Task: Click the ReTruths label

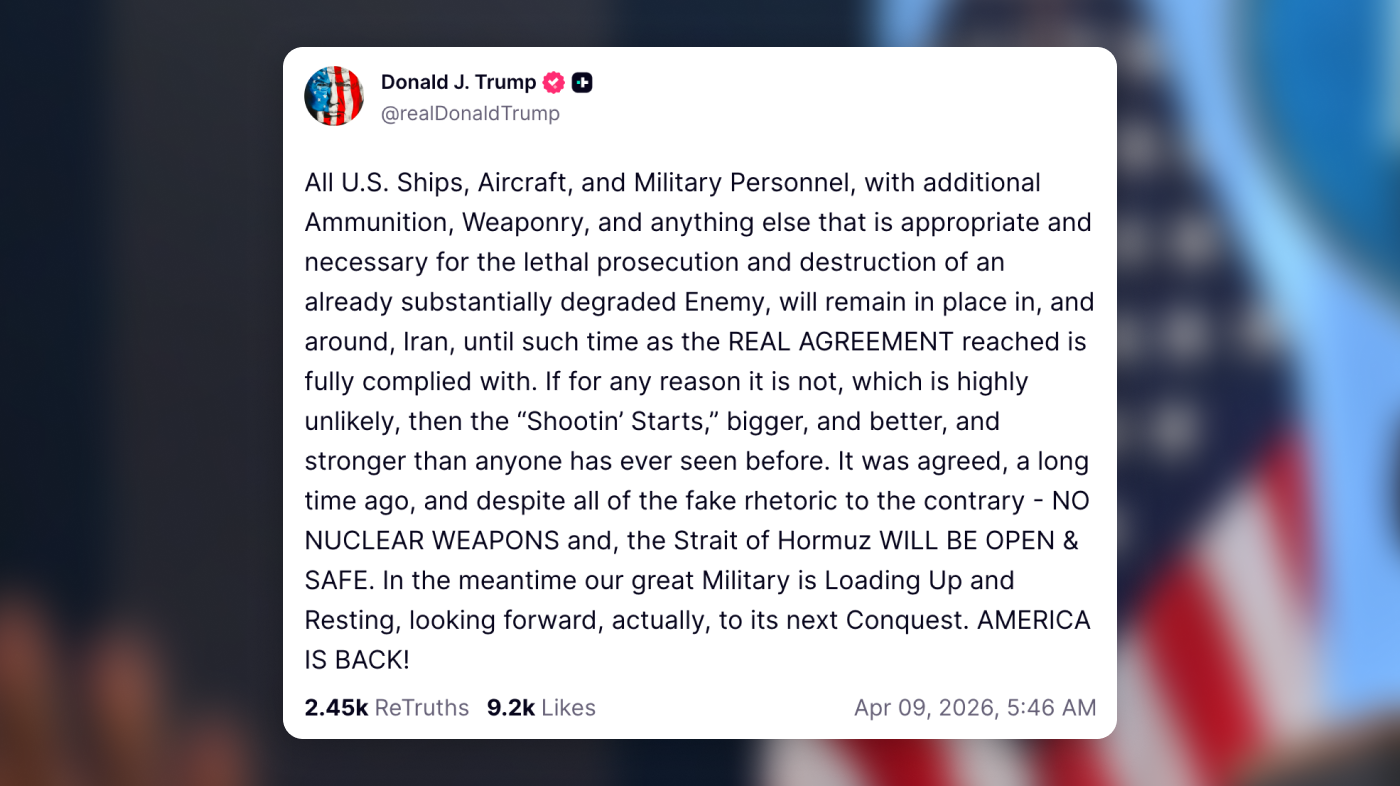Action: point(421,708)
